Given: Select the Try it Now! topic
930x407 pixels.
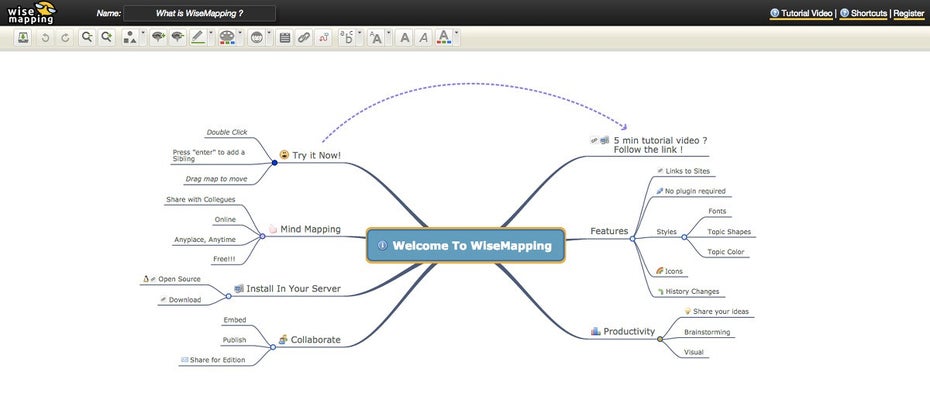Looking at the screenshot, I should pos(317,155).
